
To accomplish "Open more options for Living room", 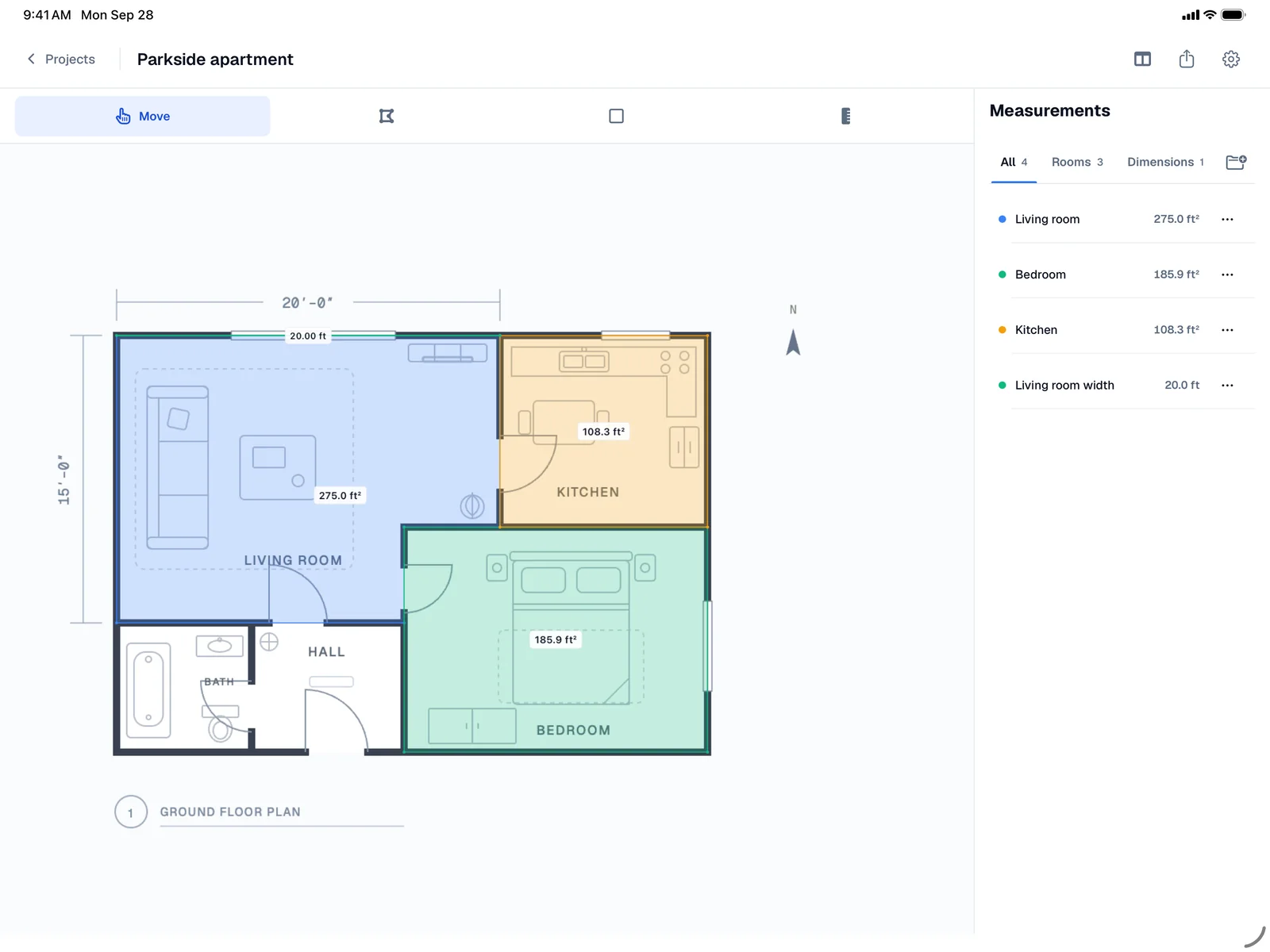I will coord(1227,219).
